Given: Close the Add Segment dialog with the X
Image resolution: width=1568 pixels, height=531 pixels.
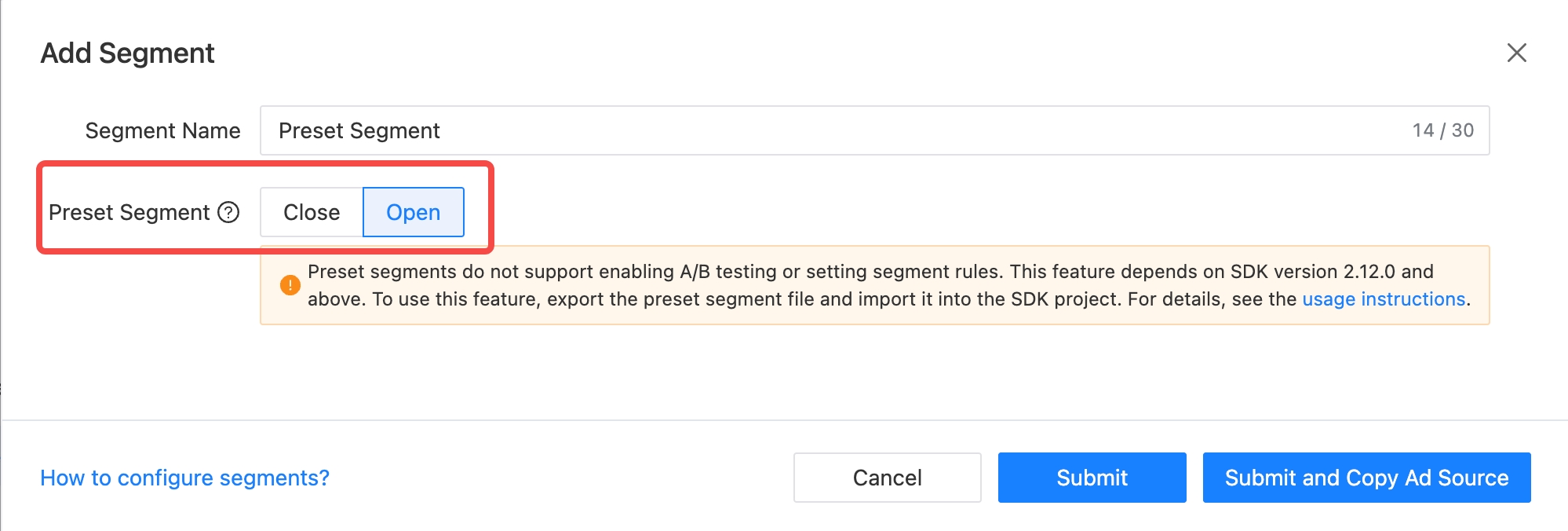Looking at the screenshot, I should (1516, 53).
